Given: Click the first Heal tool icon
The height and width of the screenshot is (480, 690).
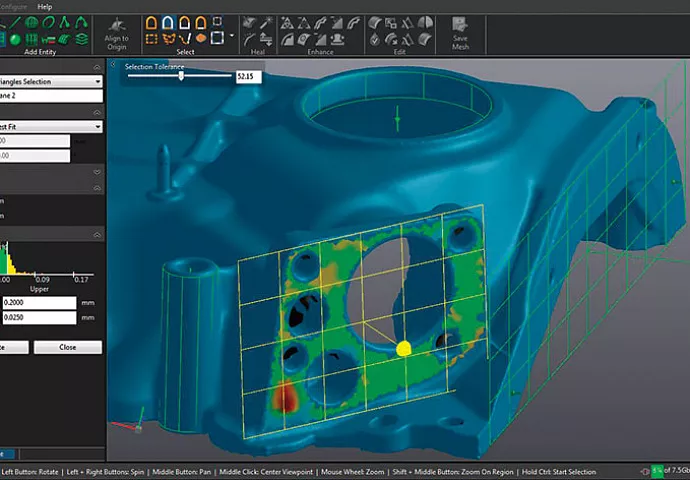Looking at the screenshot, I should [x=249, y=22].
